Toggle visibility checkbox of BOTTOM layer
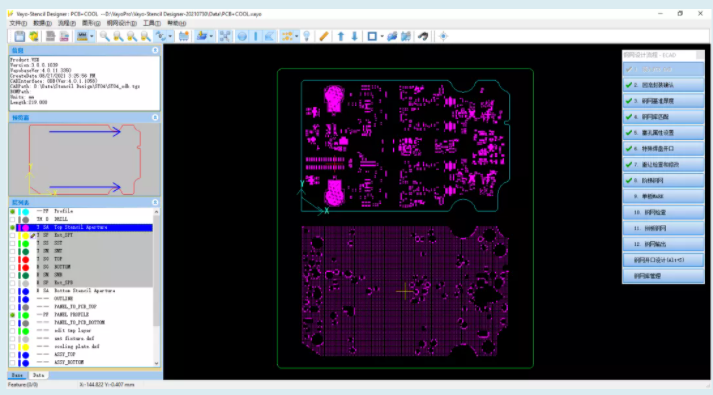 (12, 267)
